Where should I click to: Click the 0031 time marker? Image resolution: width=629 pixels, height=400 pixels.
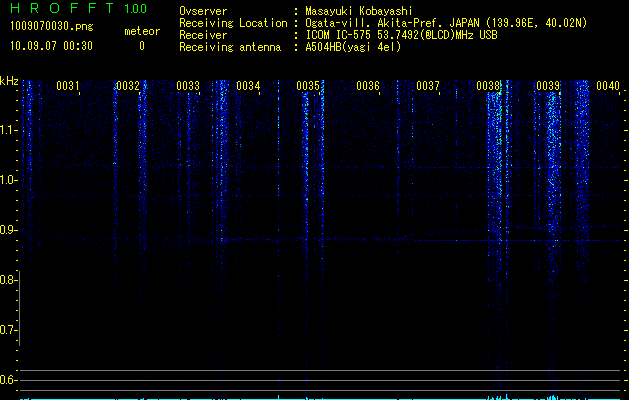67,86
